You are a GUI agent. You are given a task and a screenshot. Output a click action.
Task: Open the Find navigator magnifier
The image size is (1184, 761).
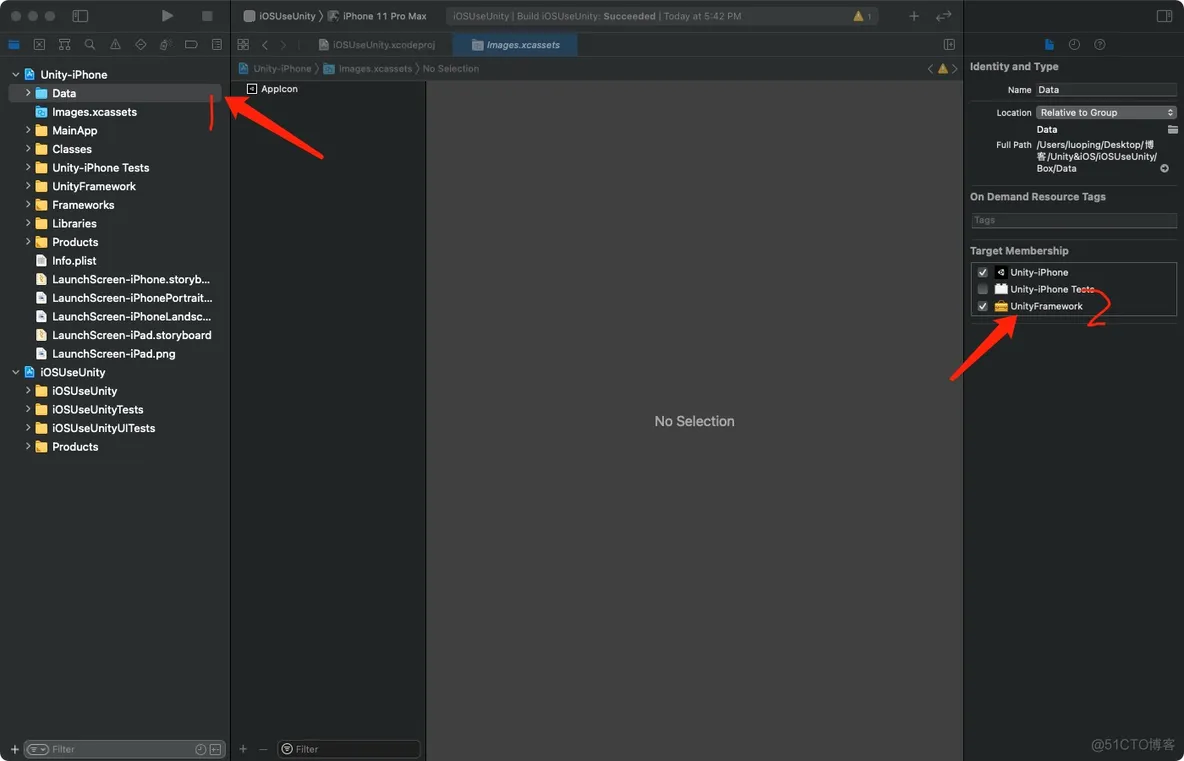point(90,45)
